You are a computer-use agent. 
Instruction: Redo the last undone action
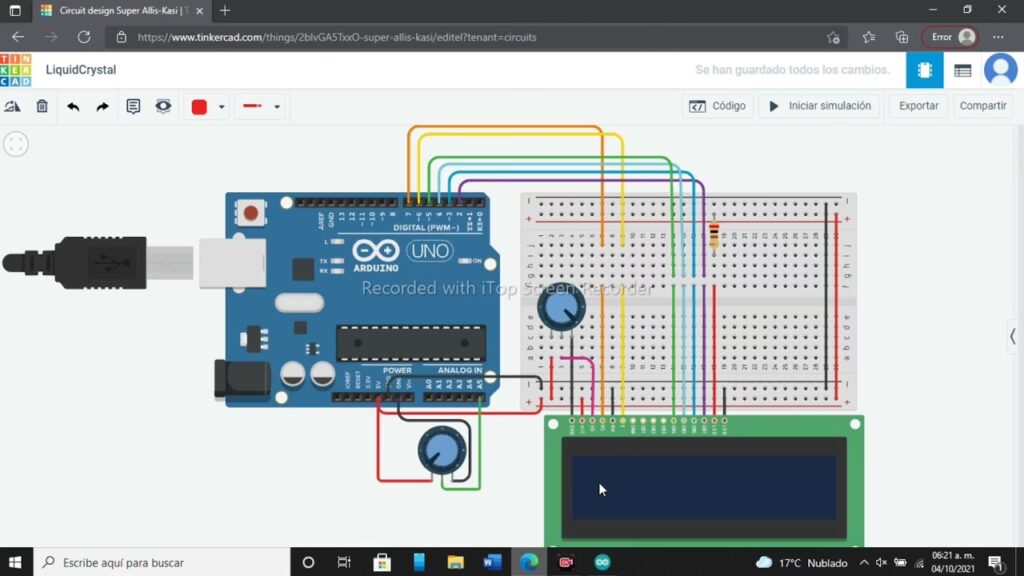tap(102, 106)
